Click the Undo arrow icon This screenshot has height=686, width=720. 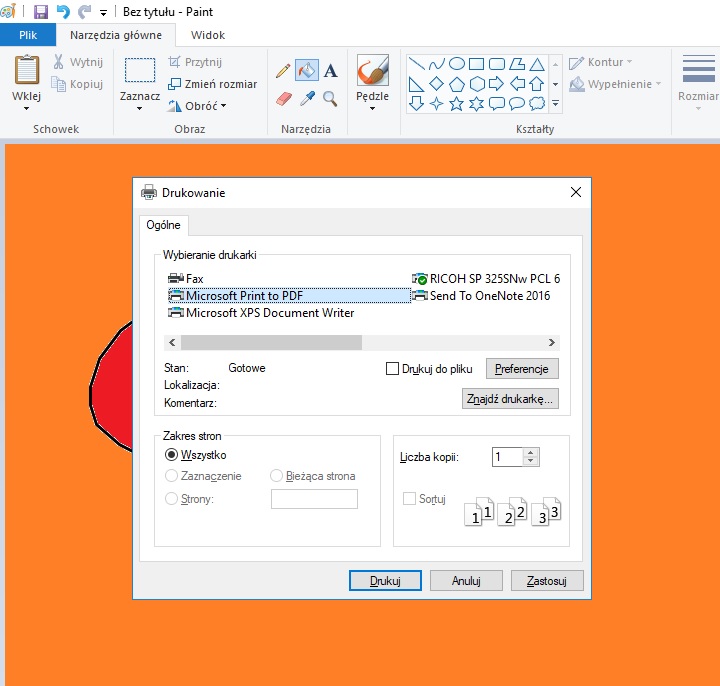(63, 12)
